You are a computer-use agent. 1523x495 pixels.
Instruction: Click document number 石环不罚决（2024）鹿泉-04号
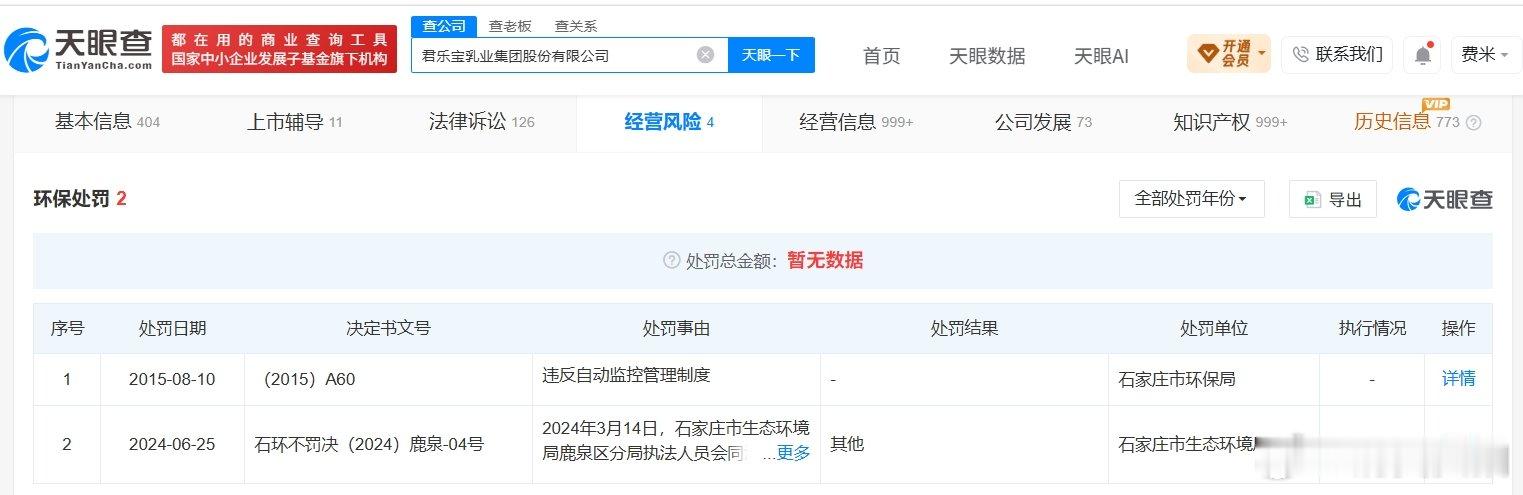[370, 444]
